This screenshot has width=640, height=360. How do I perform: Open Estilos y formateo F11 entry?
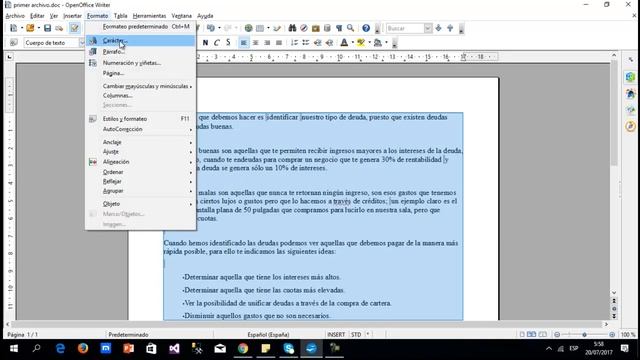tap(141, 119)
